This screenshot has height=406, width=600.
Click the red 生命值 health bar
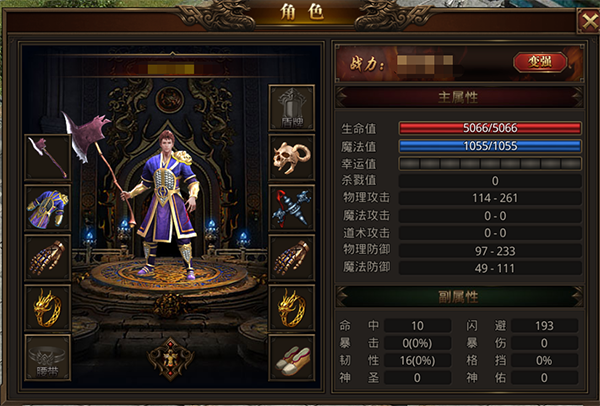[490, 128]
